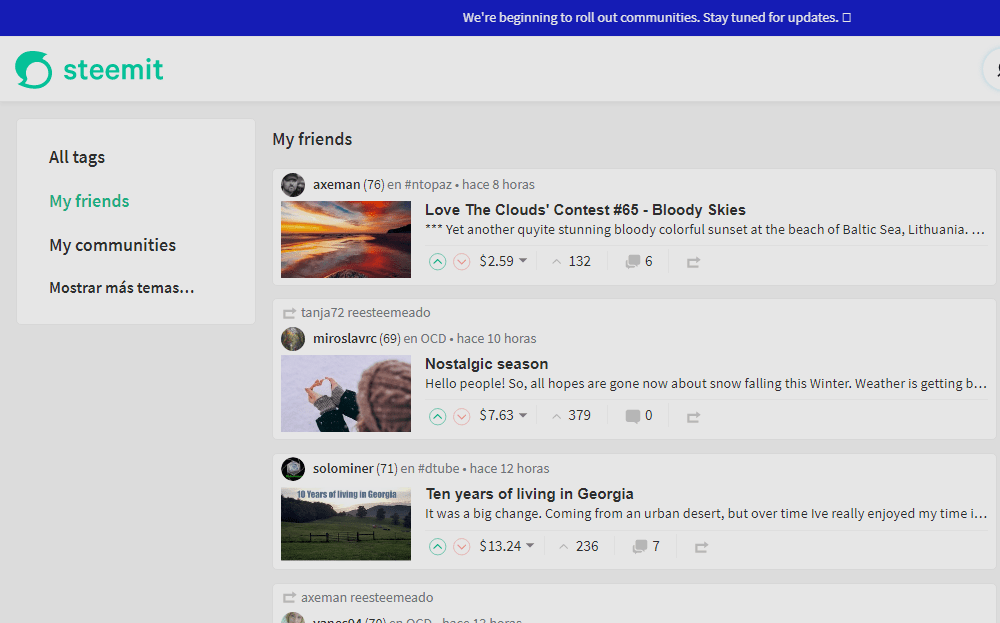The height and width of the screenshot is (623, 1000).
Task: Visit the axeman username link
Action: tap(337, 185)
